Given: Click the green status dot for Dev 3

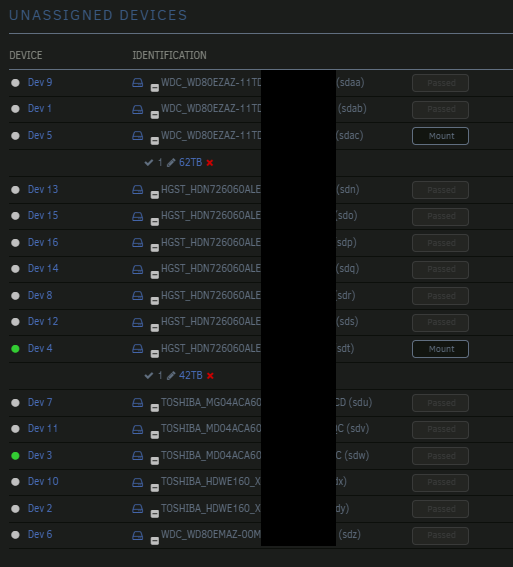Looking at the screenshot, I should click(x=15, y=456).
